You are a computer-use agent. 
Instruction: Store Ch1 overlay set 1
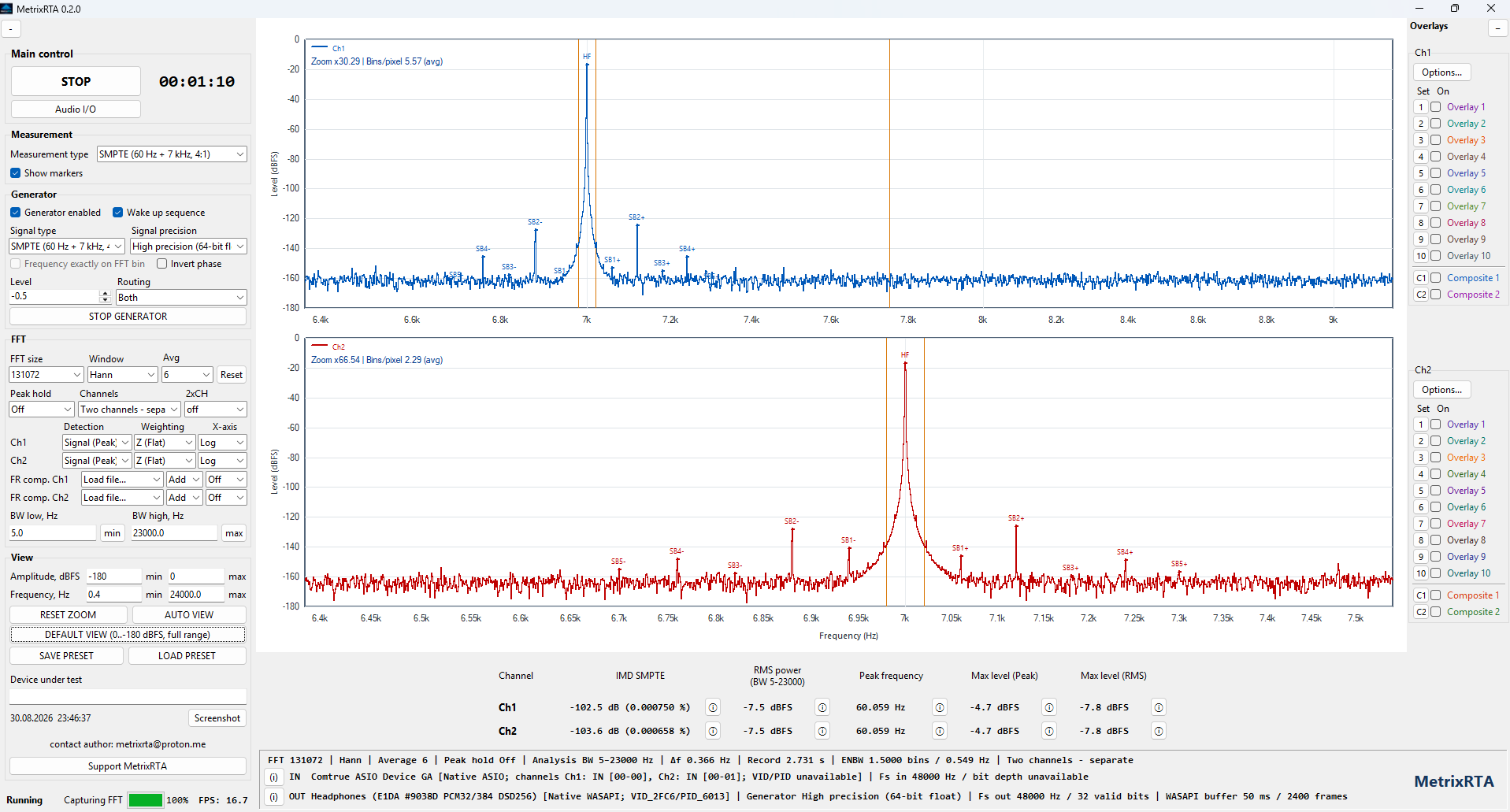click(1421, 107)
